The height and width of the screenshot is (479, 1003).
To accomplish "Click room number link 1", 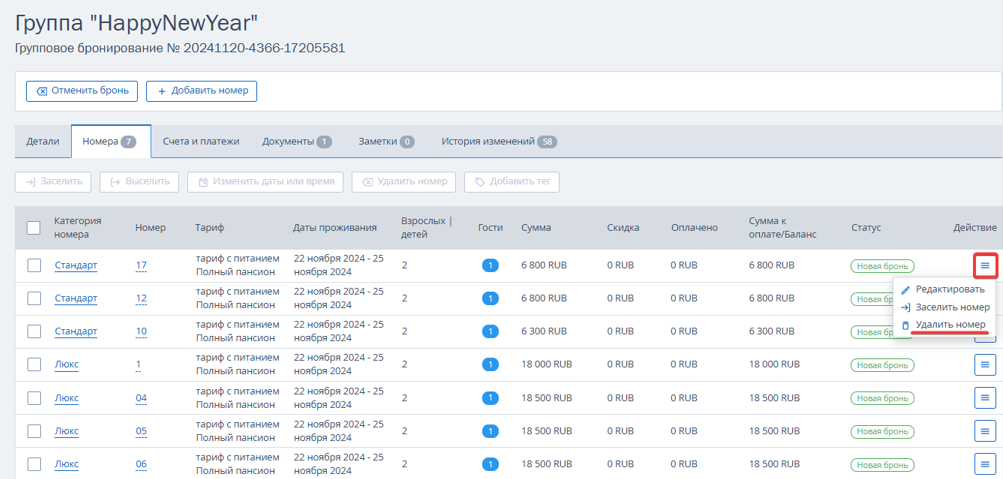I will point(138,365).
